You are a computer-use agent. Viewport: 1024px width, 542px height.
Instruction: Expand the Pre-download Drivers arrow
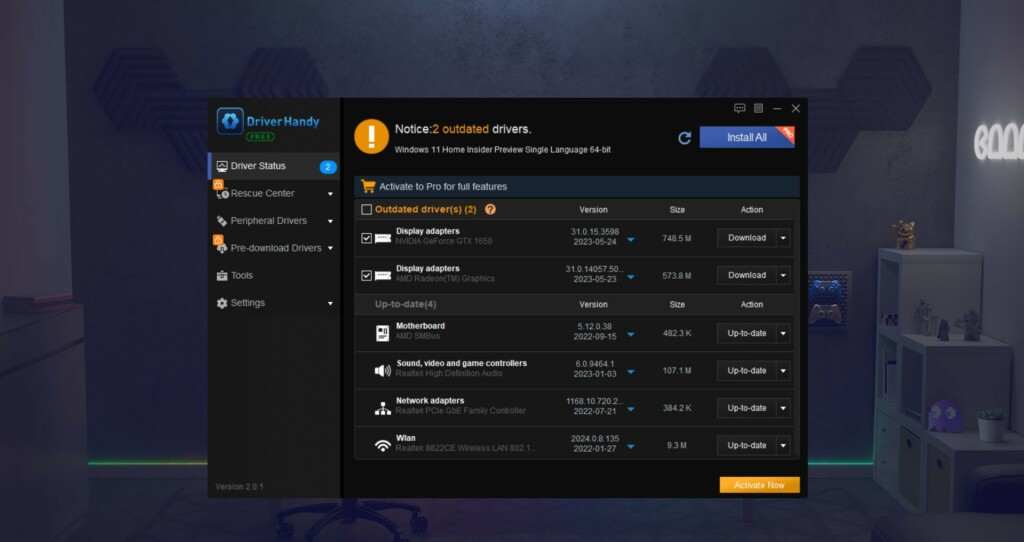[330, 249]
